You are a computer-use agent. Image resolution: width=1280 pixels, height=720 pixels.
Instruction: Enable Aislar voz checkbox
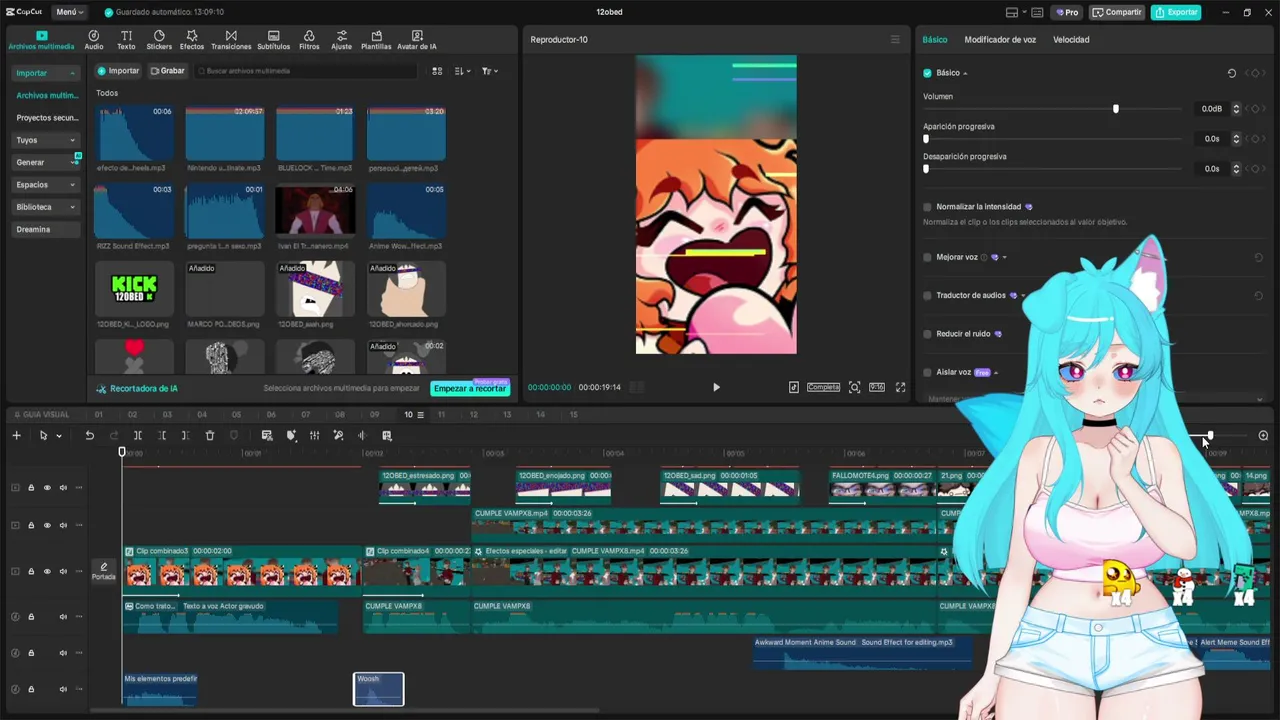point(927,372)
